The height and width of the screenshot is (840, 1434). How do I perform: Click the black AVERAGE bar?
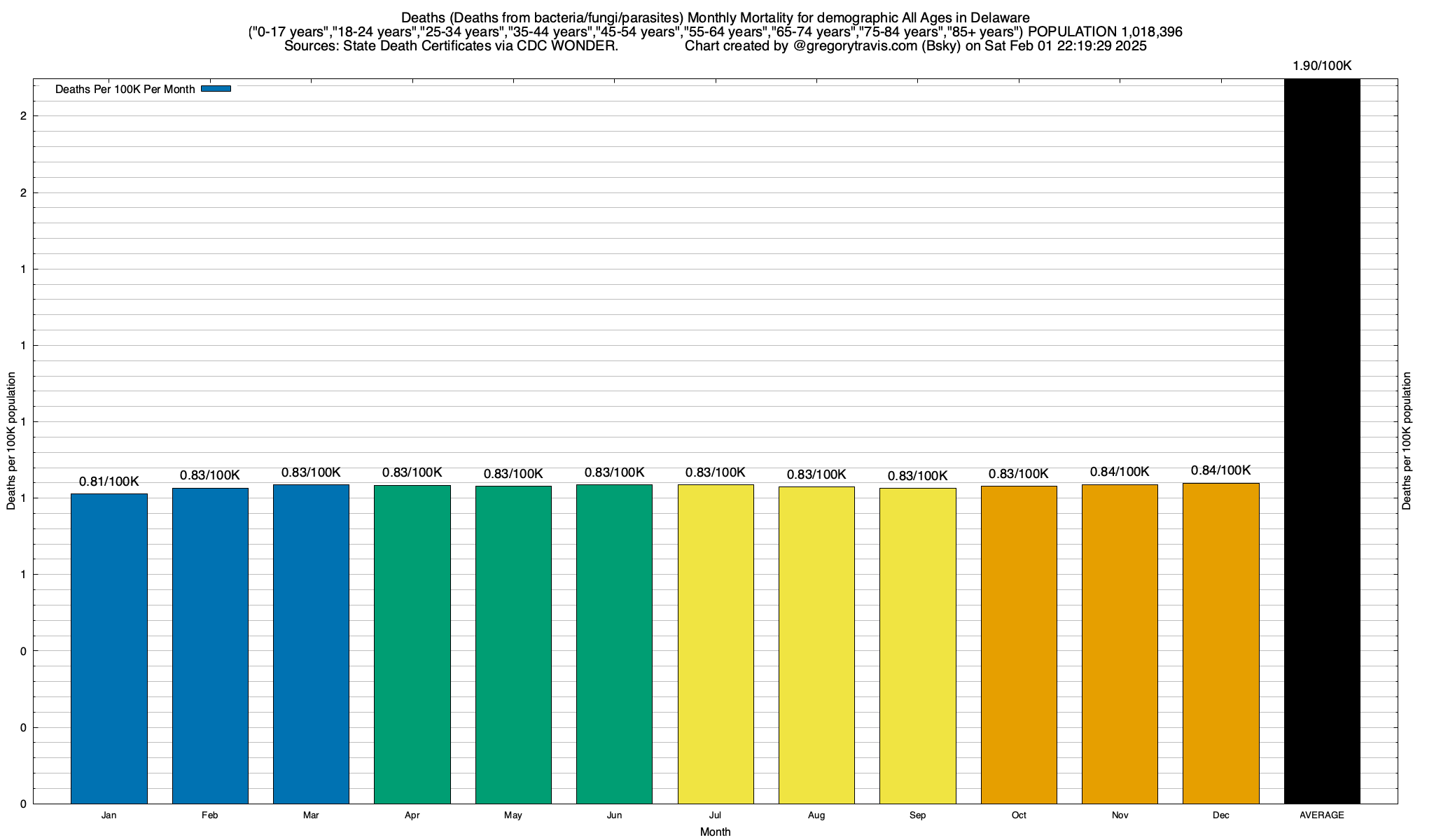point(1322,441)
